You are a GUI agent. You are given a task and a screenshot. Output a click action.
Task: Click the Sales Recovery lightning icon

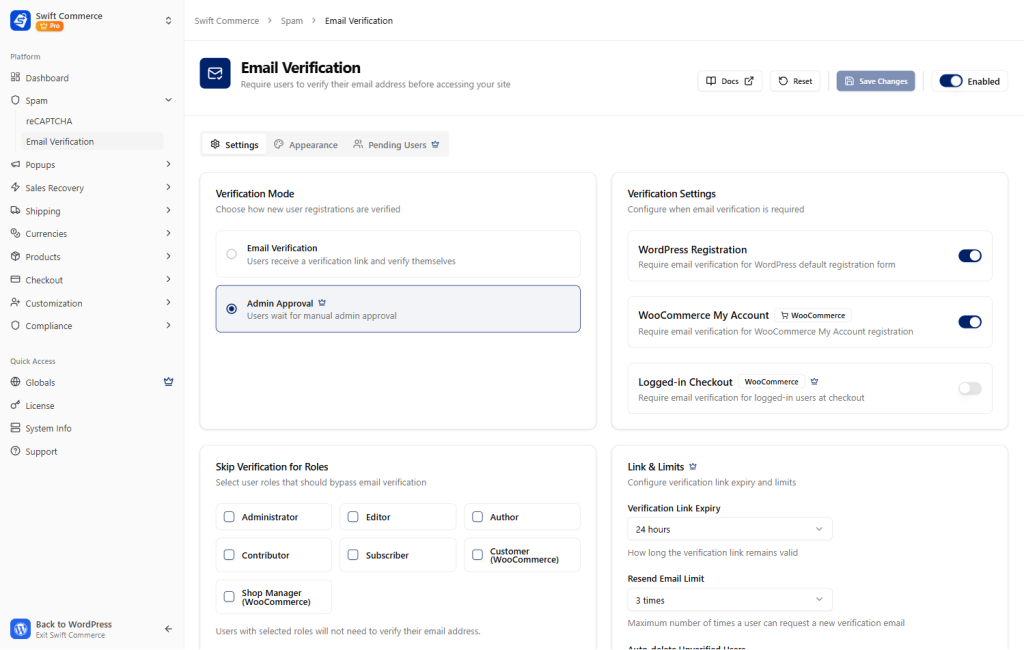point(15,187)
